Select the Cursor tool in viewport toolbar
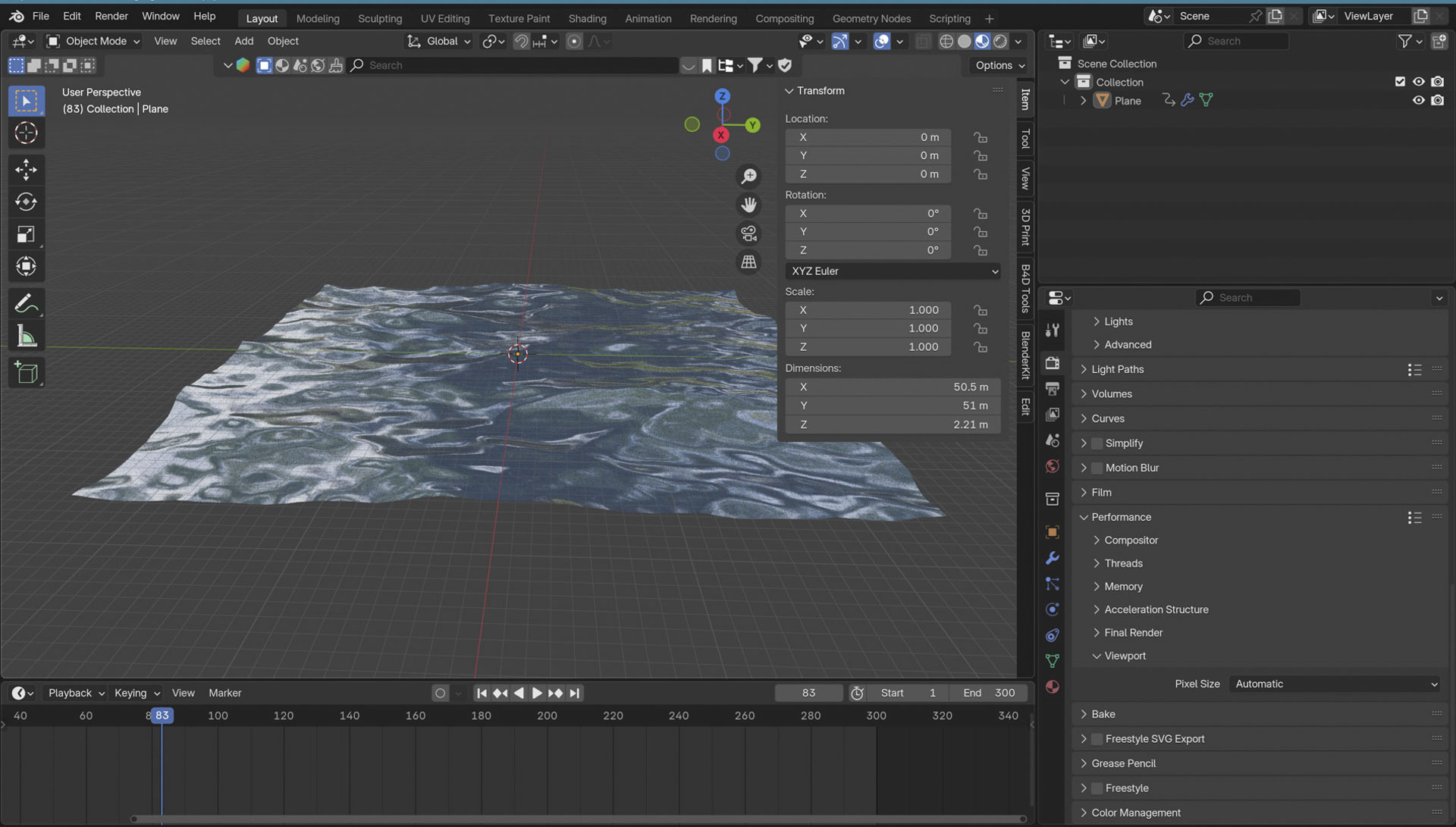 [26, 133]
